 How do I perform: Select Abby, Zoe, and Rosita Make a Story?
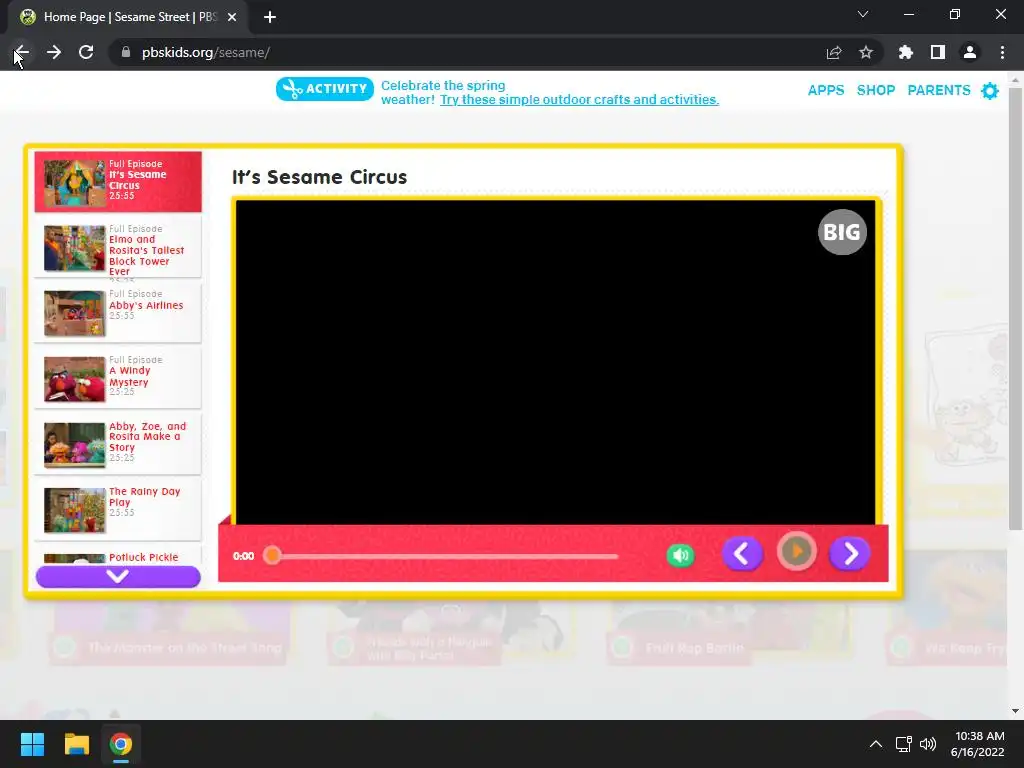coord(118,443)
